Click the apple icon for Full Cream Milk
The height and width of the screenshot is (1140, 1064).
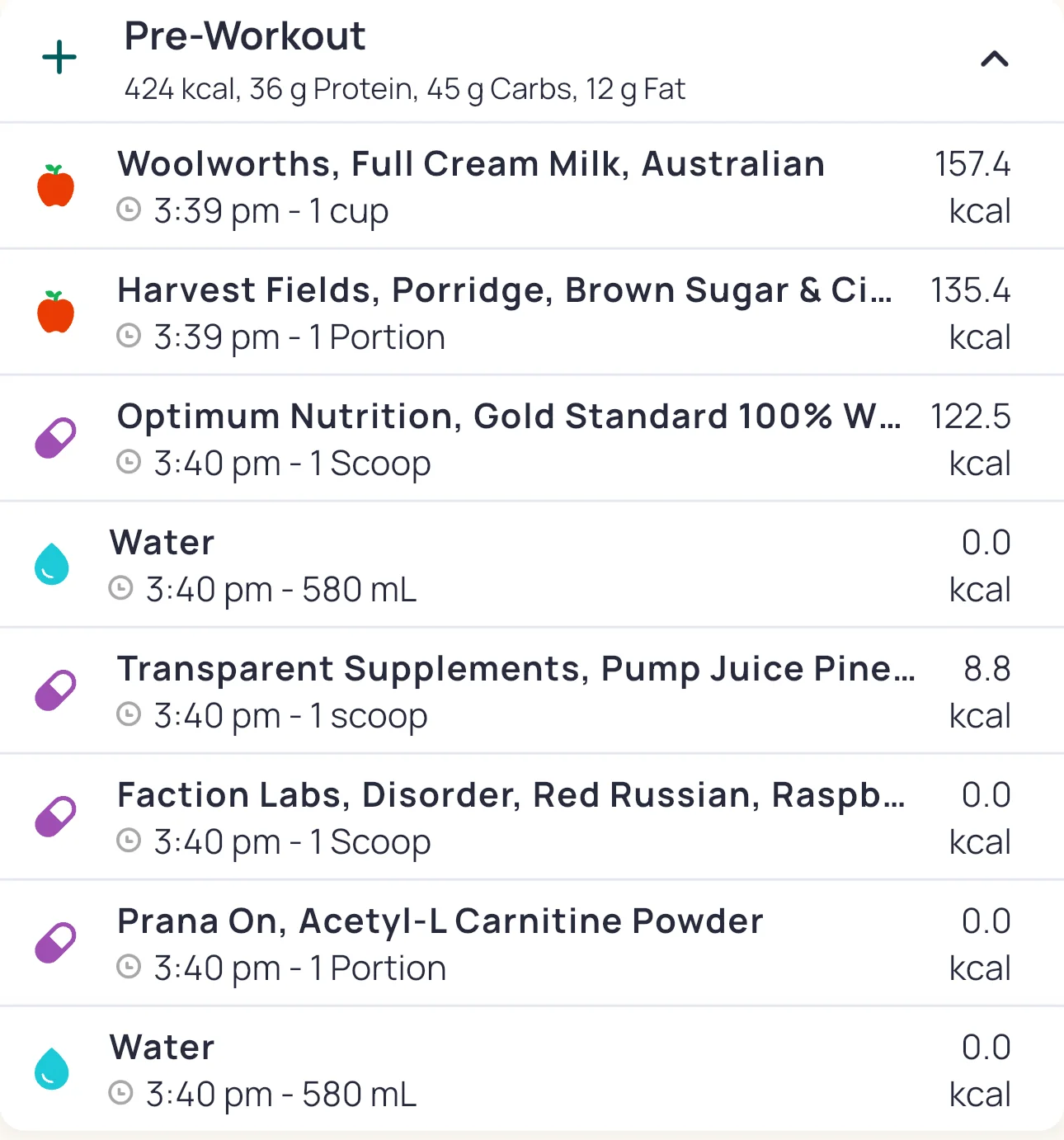(55, 186)
